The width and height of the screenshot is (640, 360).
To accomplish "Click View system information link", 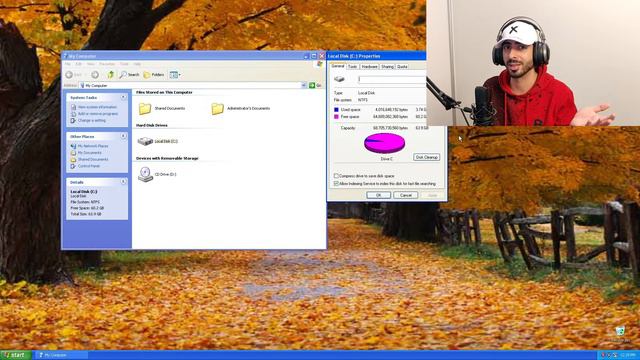I will [x=97, y=107].
